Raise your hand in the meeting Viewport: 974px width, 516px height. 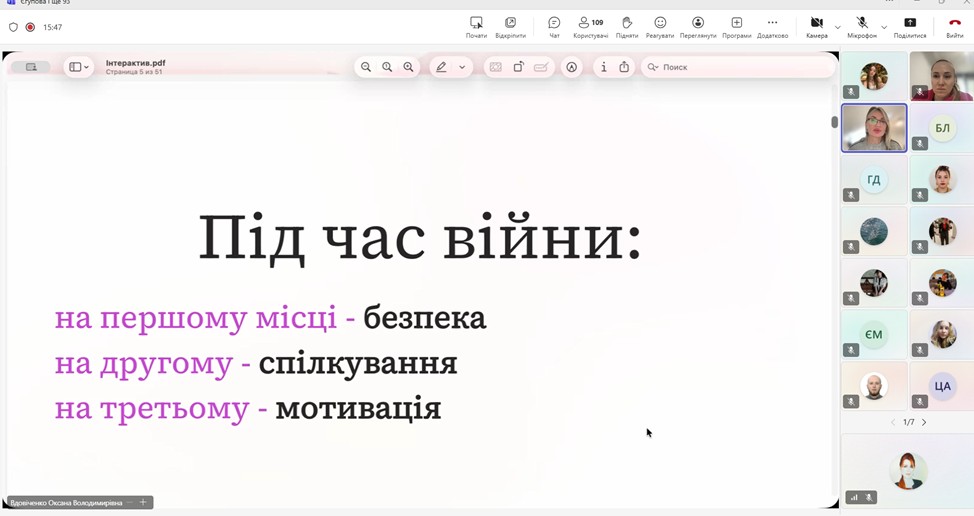tap(627, 26)
